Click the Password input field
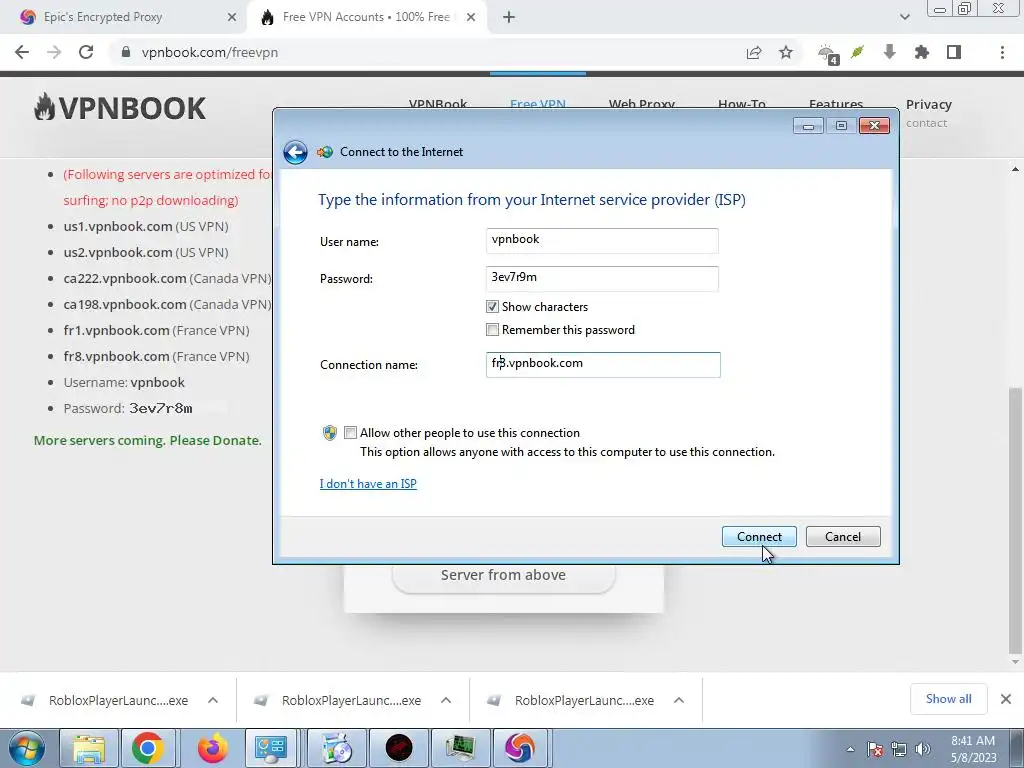This screenshot has height=768, width=1024. [602, 279]
